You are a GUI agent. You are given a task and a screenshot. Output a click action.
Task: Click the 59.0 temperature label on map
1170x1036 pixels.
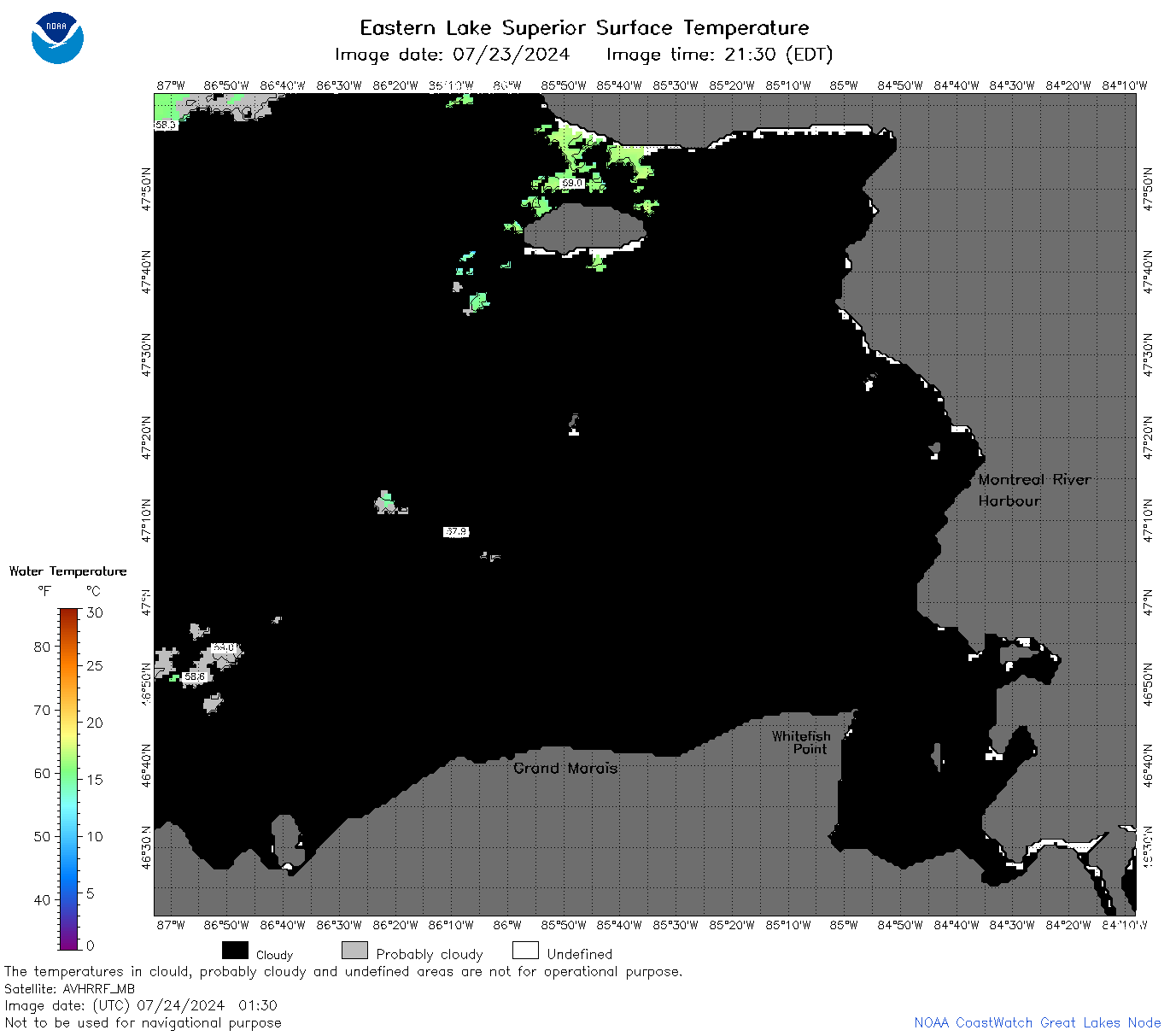pos(571,183)
